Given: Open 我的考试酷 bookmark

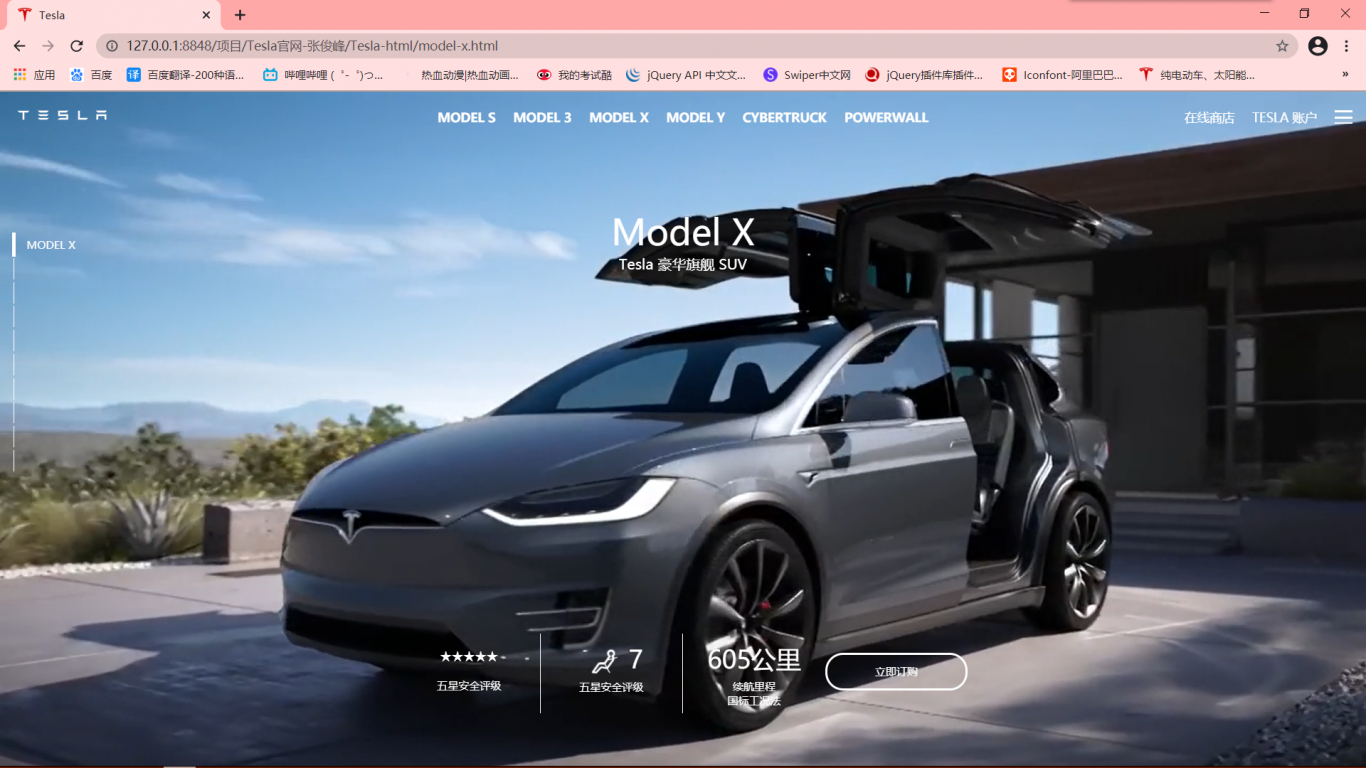Looking at the screenshot, I should [x=574, y=75].
